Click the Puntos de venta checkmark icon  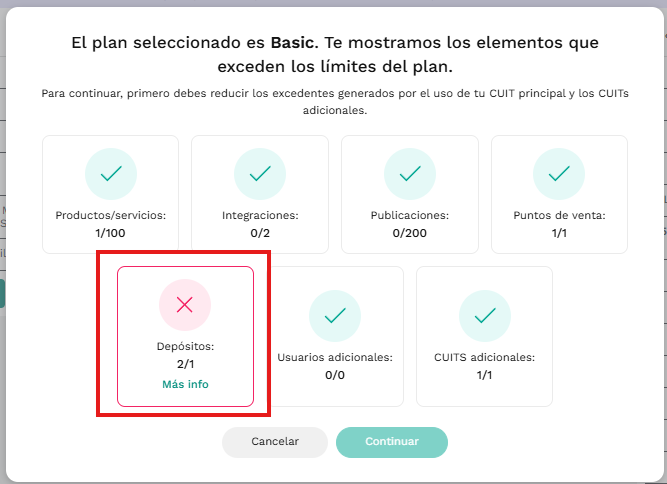click(x=559, y=174)
